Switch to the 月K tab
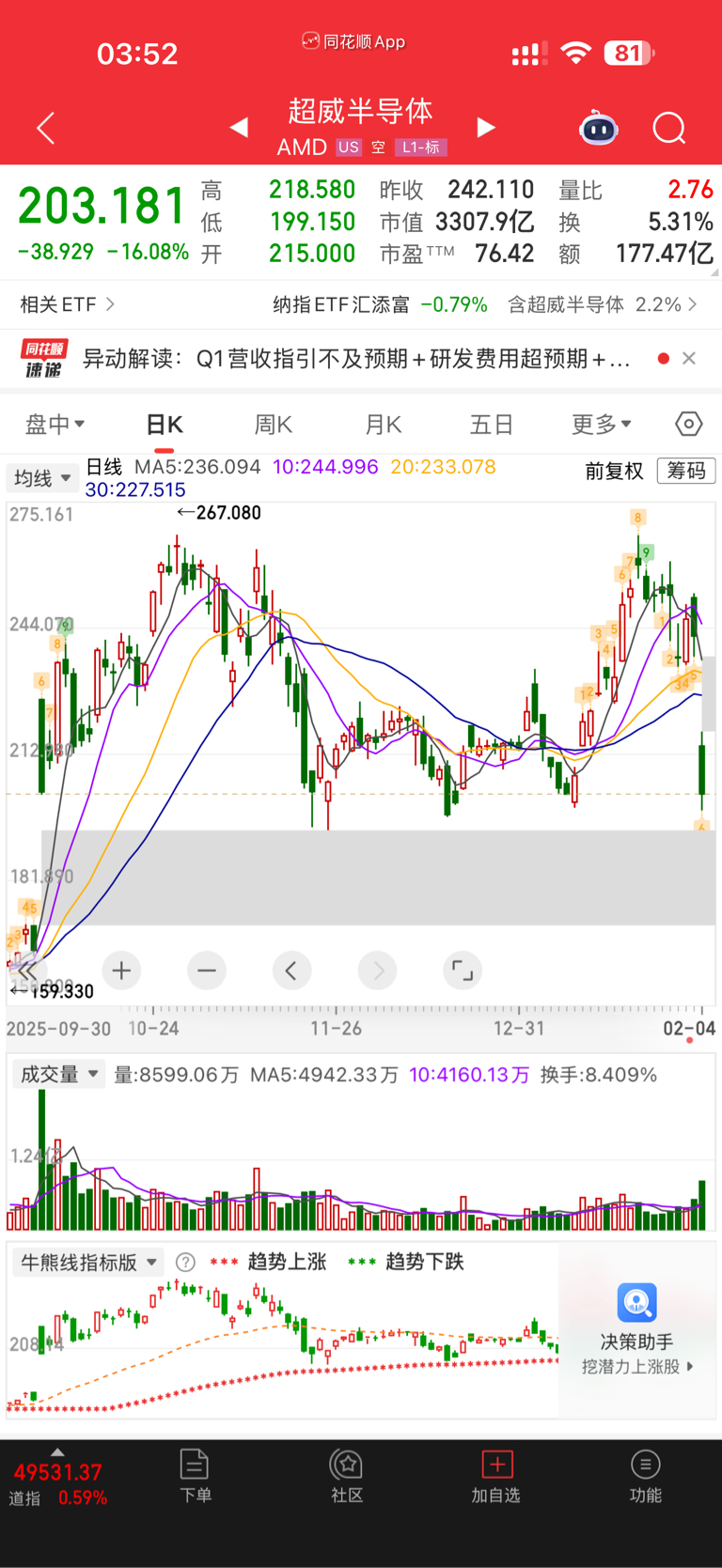 click(x=383, y=425)
